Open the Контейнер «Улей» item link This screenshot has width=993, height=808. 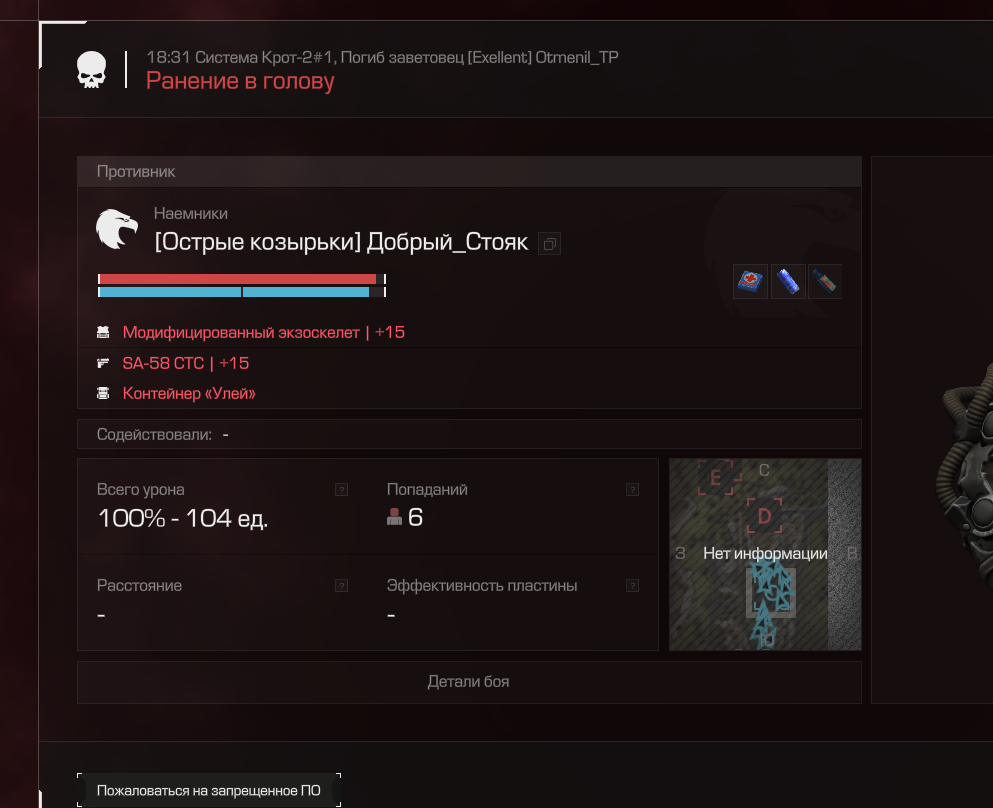tap(189, 393)
